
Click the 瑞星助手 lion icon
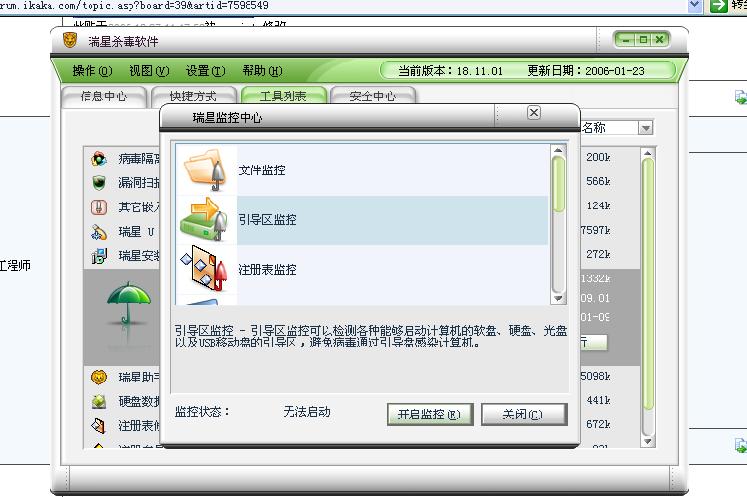(99, 377)
